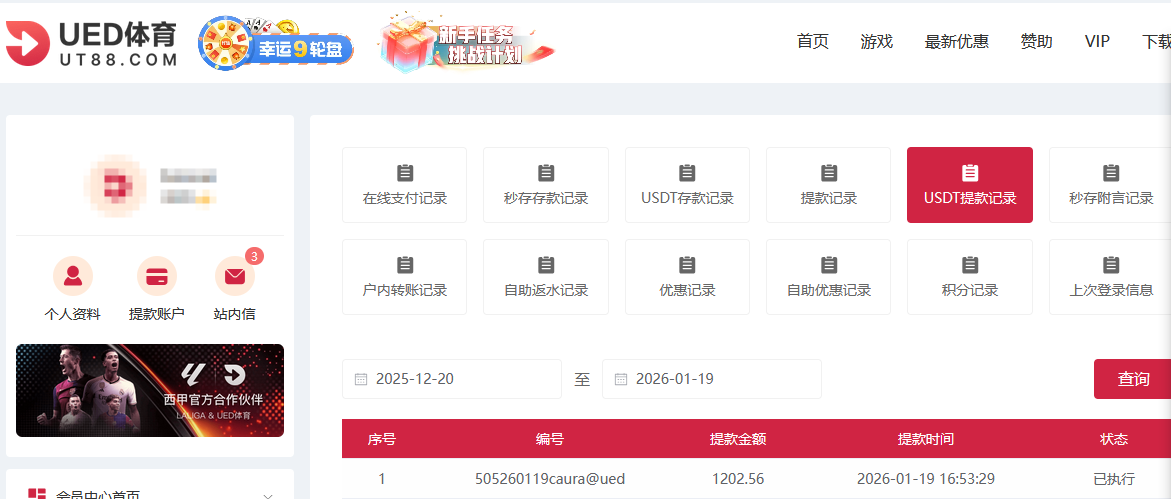Go to 自助返水记录 tab
The width and height of the screenshot is (1171, 499).
click(546, 277)
